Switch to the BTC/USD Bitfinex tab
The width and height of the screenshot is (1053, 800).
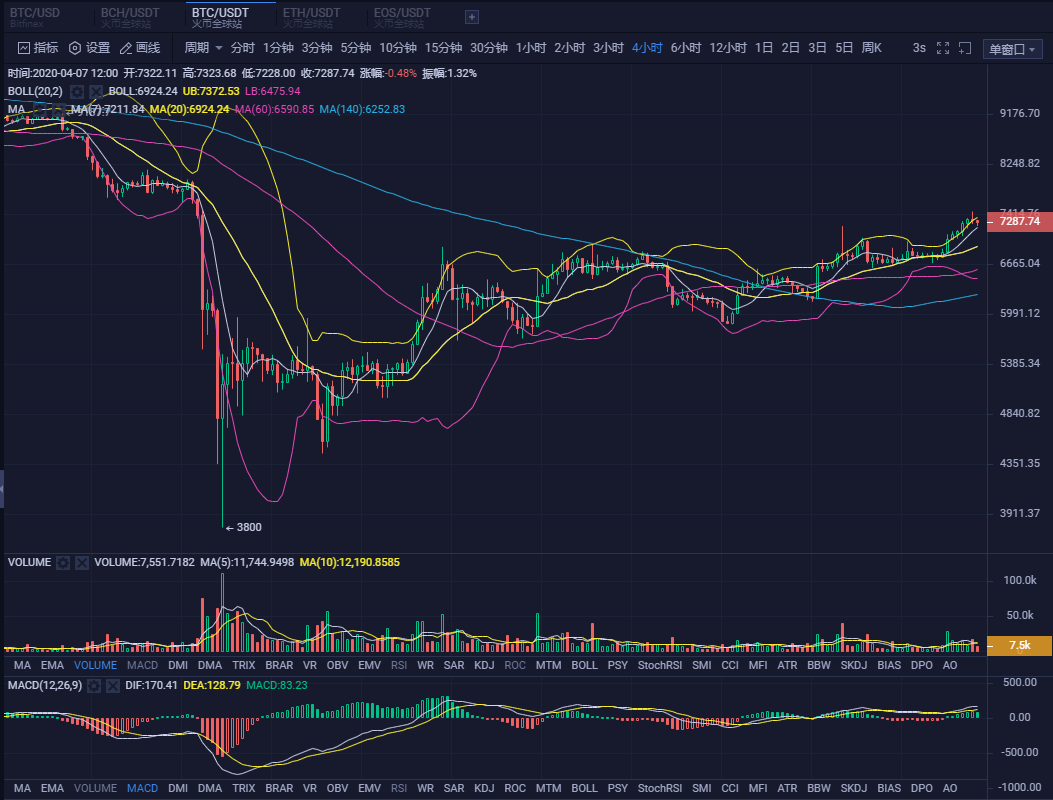35,17
